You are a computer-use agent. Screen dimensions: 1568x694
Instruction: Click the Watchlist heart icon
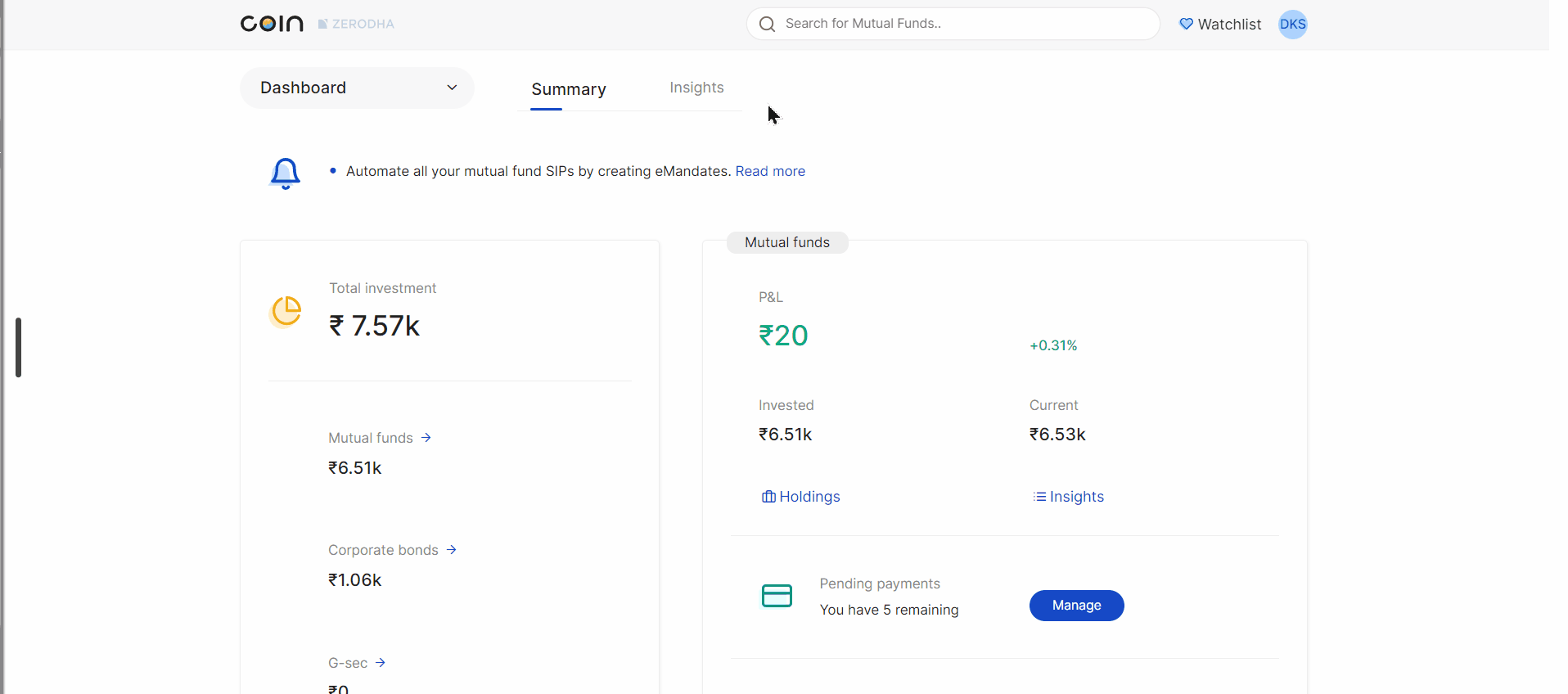(1186, 24)
